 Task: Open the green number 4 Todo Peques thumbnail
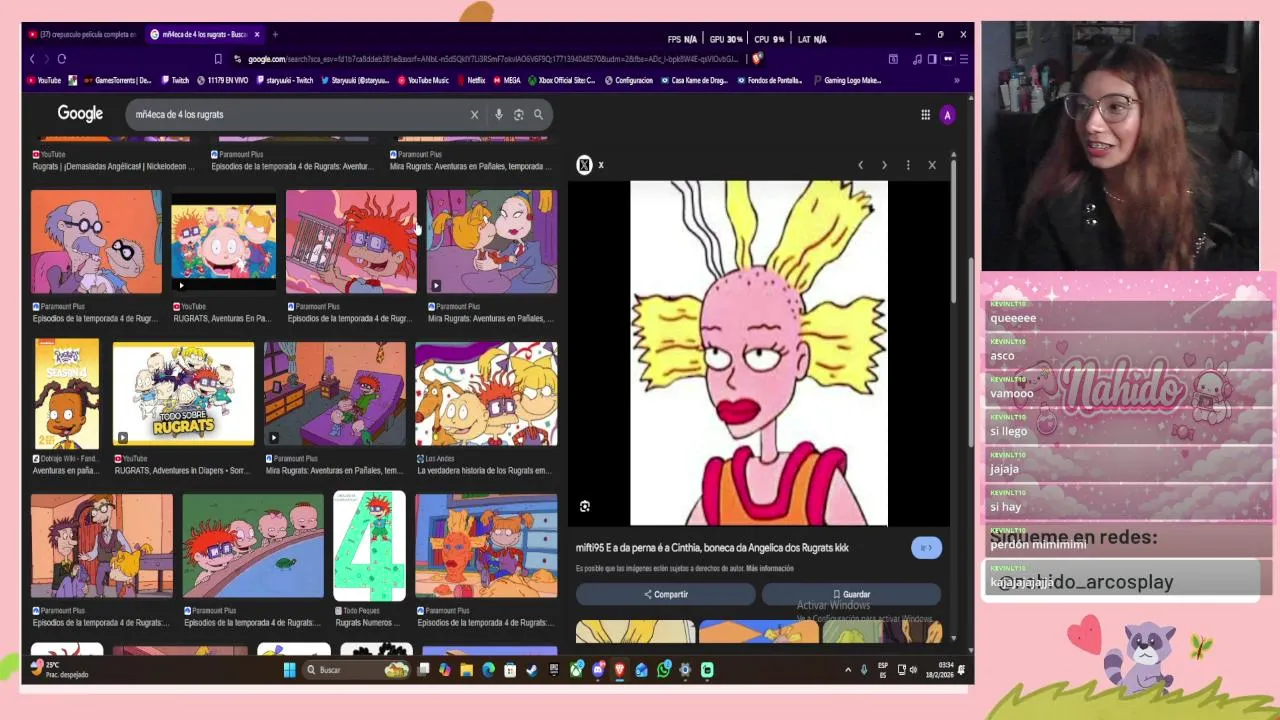369,546
